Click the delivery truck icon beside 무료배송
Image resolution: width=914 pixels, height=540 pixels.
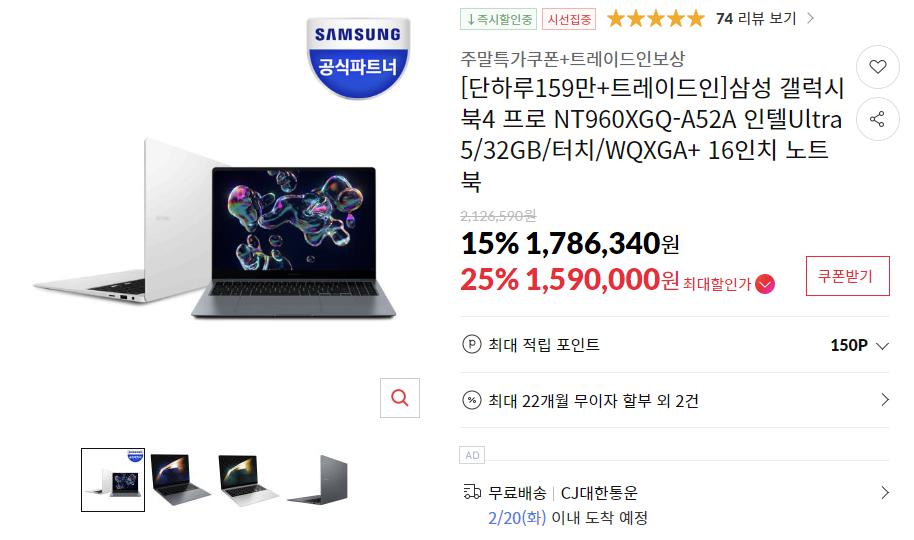[x=472, y=492]
